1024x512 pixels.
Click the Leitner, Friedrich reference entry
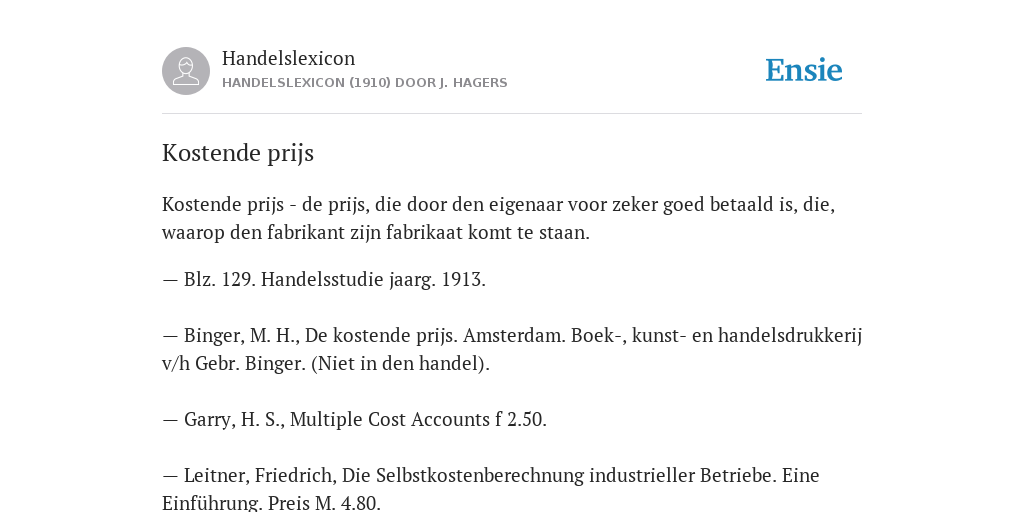pyautogui.click(x=490, y=488)
